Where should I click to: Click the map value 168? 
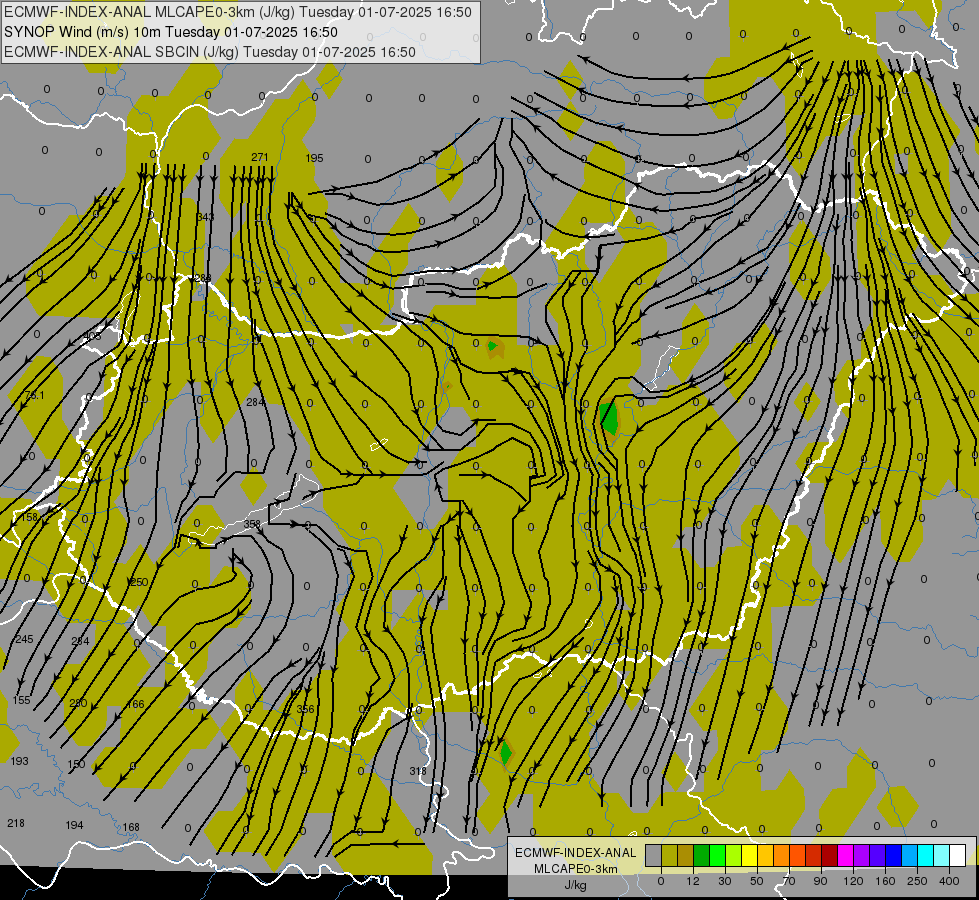pos(130,827)
